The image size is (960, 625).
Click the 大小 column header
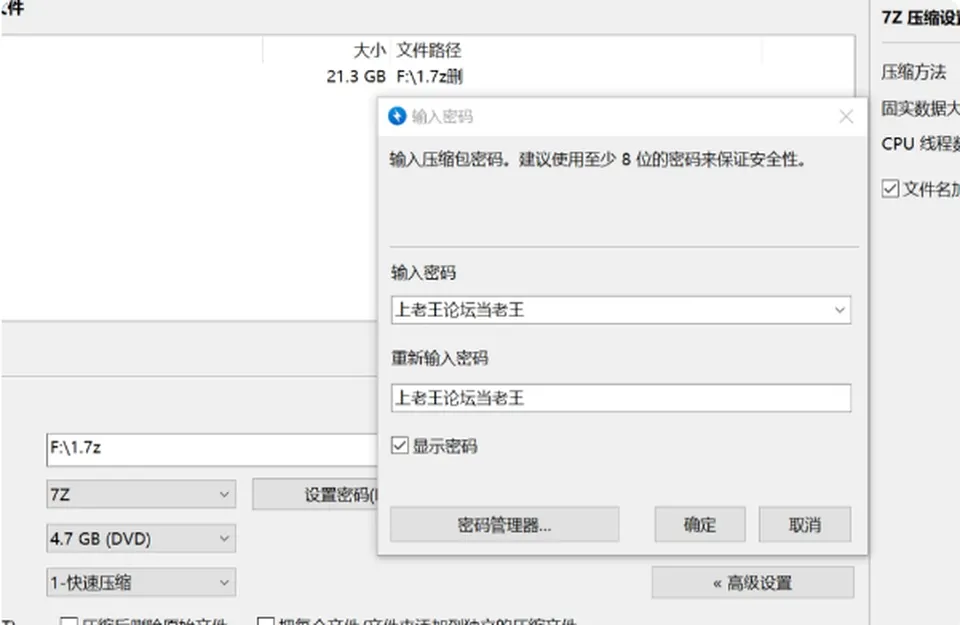tap(369, 50)
